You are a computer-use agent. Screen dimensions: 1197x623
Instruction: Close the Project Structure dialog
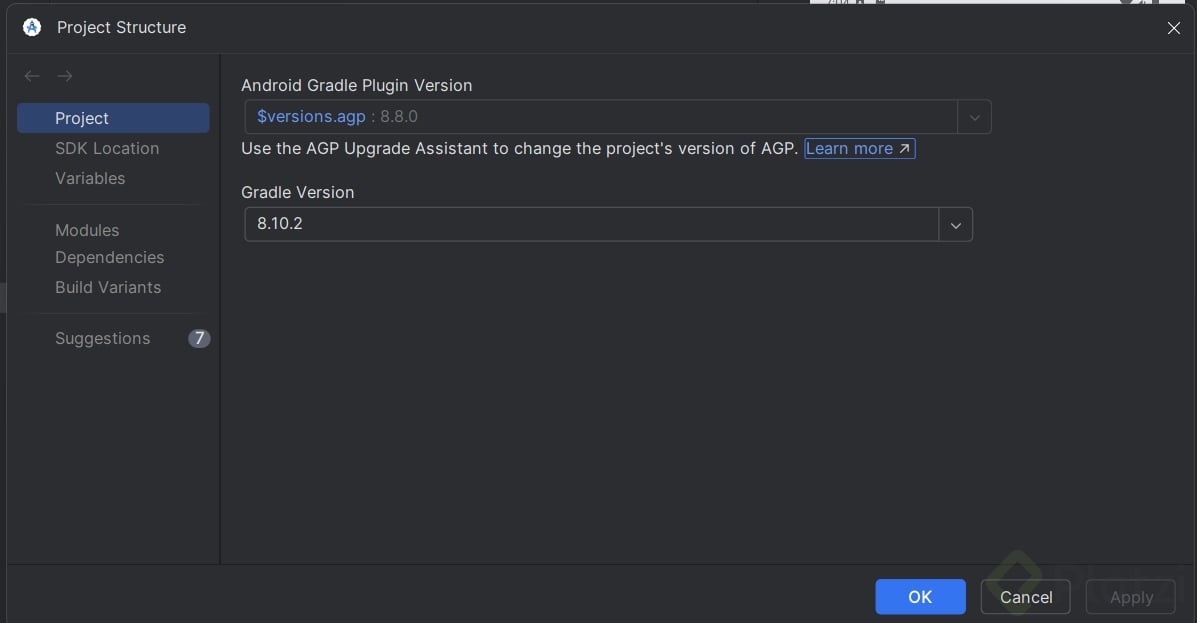tap(1174, 28)
